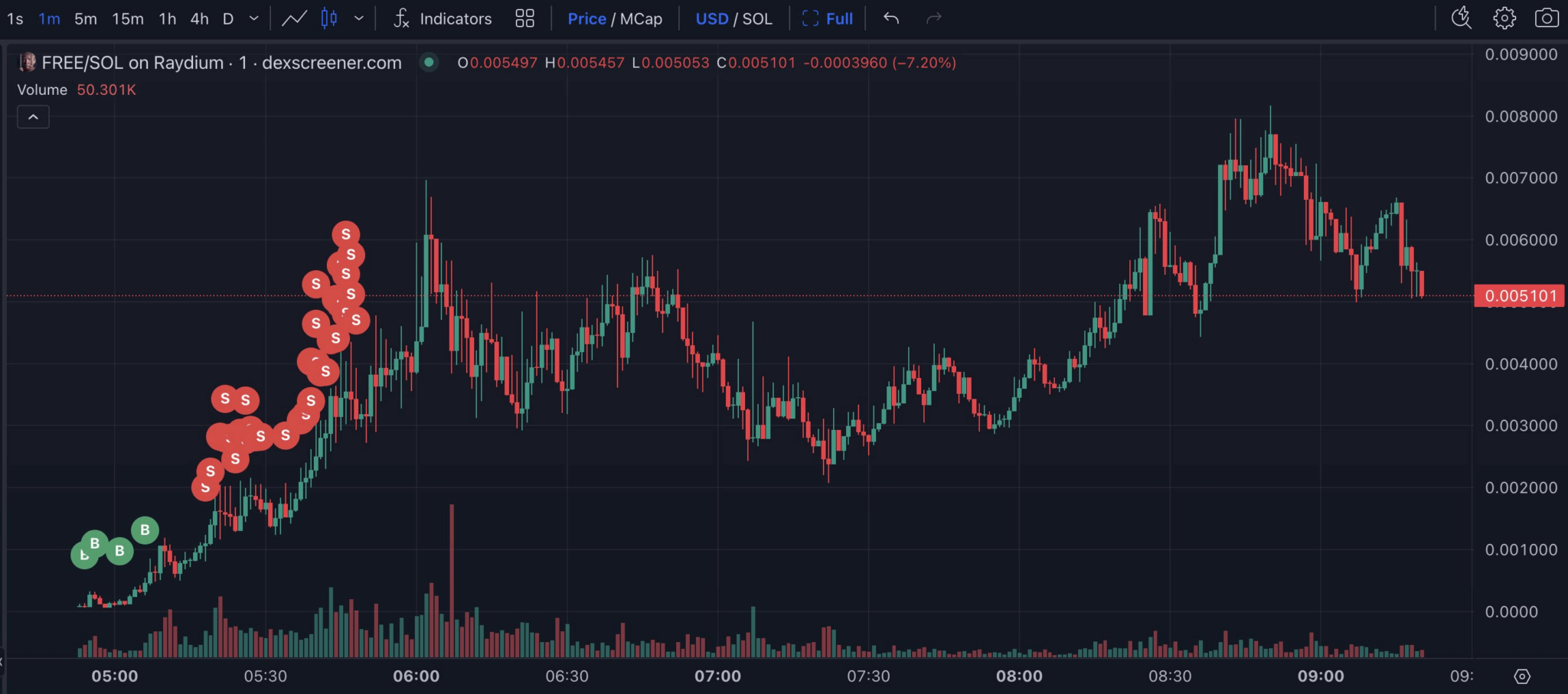Collapse the indicator legend chevron
The width and height of the screenshot is (1568, 694).
[33, 117]
